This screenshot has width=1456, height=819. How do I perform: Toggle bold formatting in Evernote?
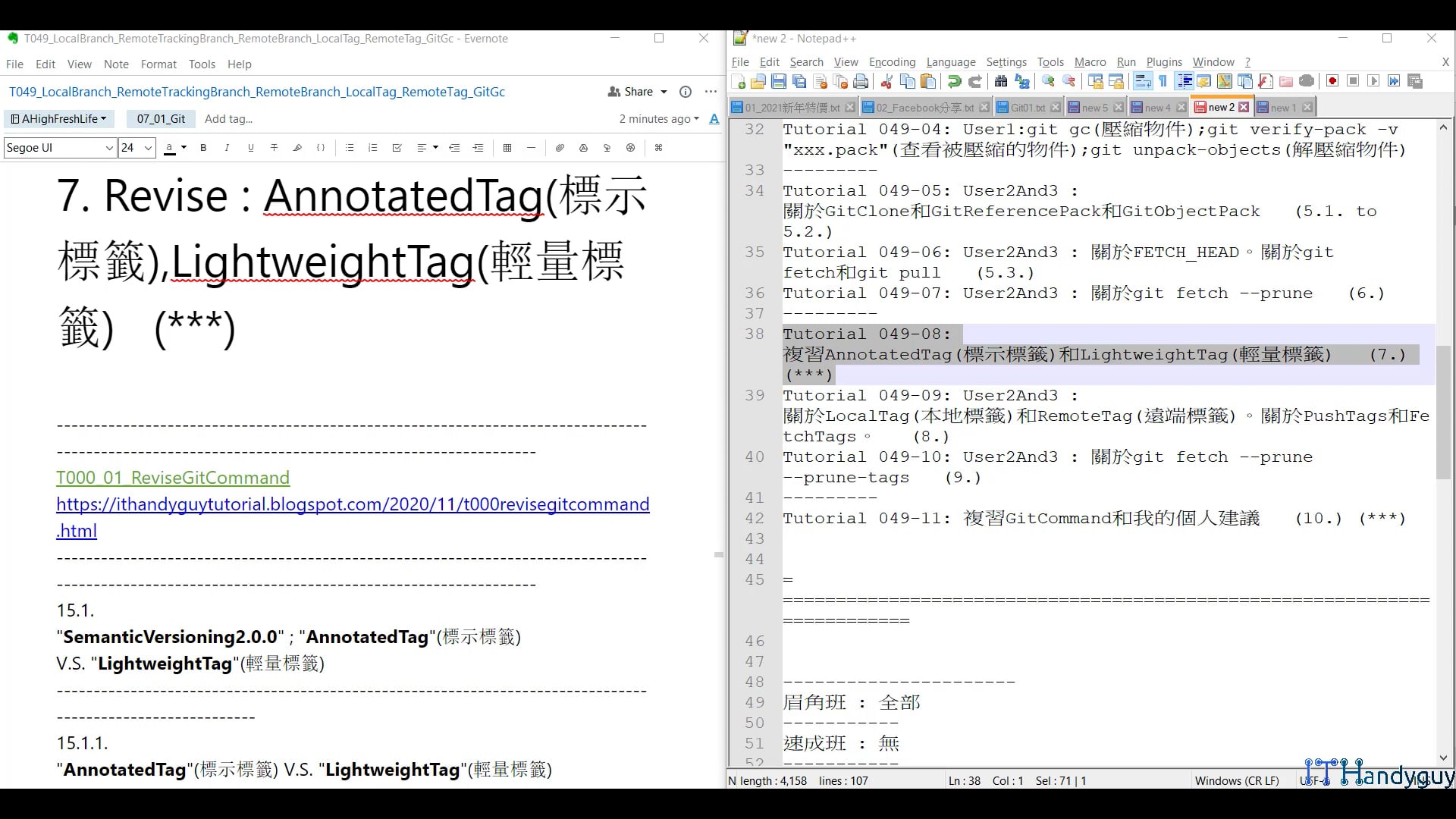click(203, 148)
